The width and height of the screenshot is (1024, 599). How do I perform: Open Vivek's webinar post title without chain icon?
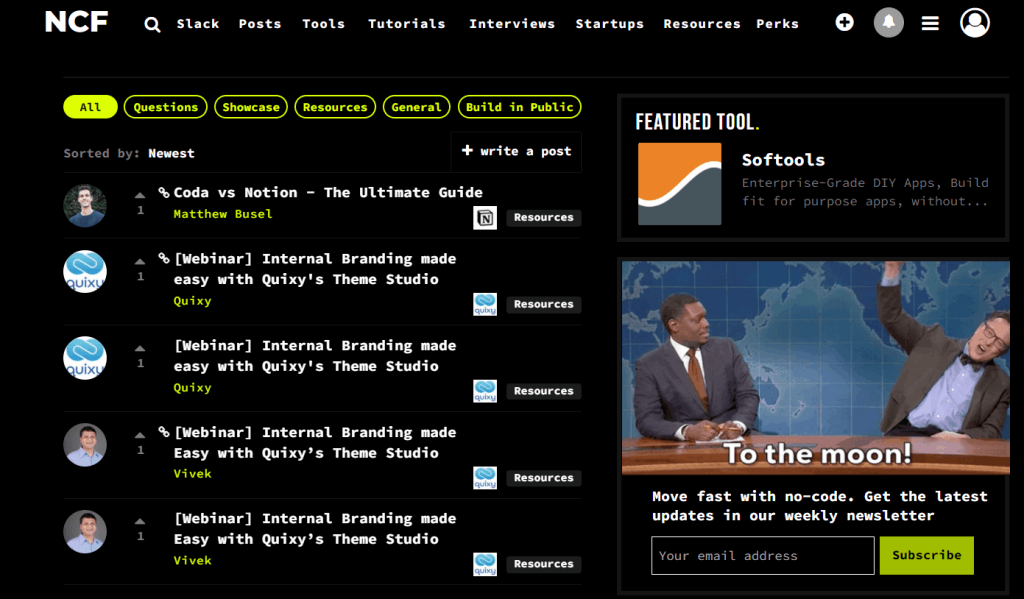click(315, 528)
